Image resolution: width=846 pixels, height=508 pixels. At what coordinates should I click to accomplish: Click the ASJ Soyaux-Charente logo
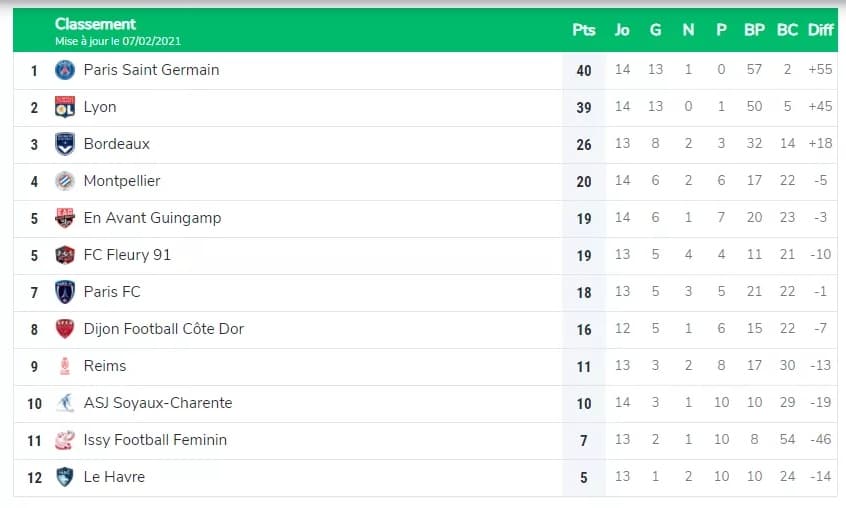pos(65,403)
